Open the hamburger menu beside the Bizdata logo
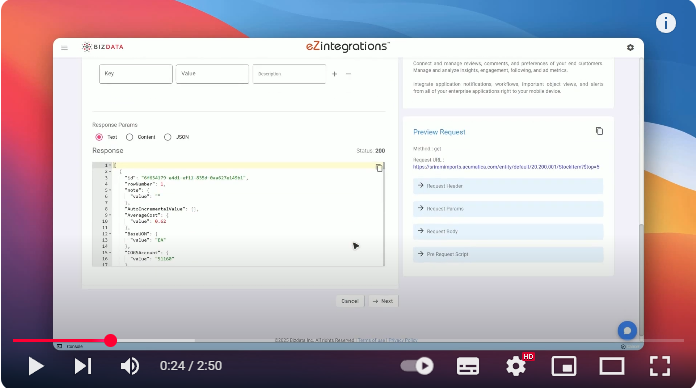 (64, 48)
